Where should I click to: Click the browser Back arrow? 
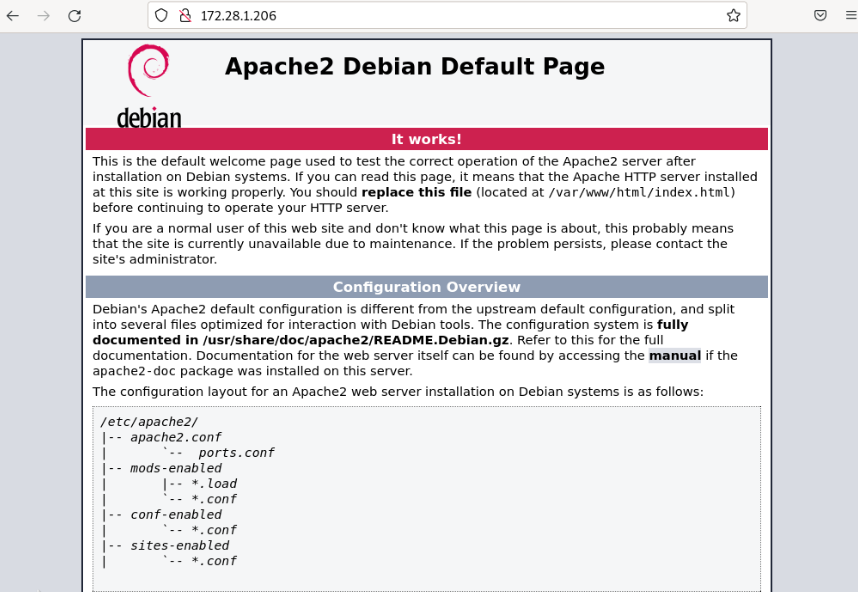pyautogui.click(x=13, y=16)
